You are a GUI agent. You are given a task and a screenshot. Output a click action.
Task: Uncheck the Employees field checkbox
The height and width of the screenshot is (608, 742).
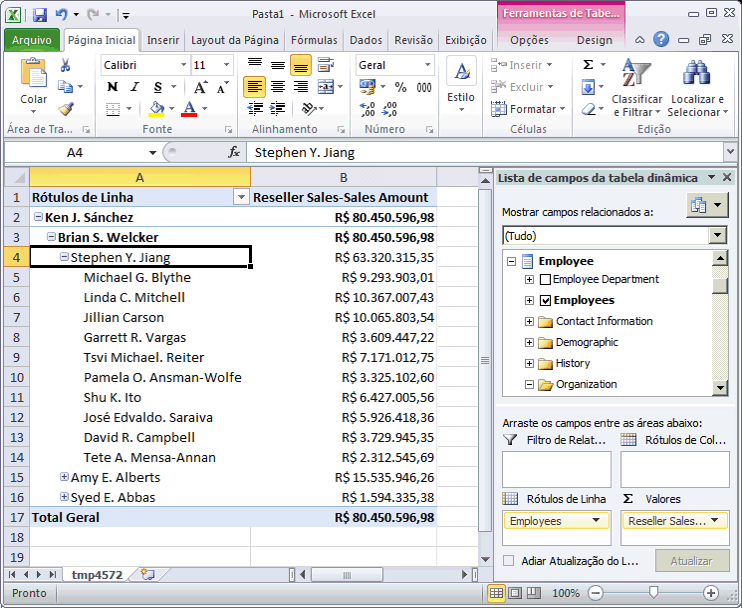pos(545,300)
